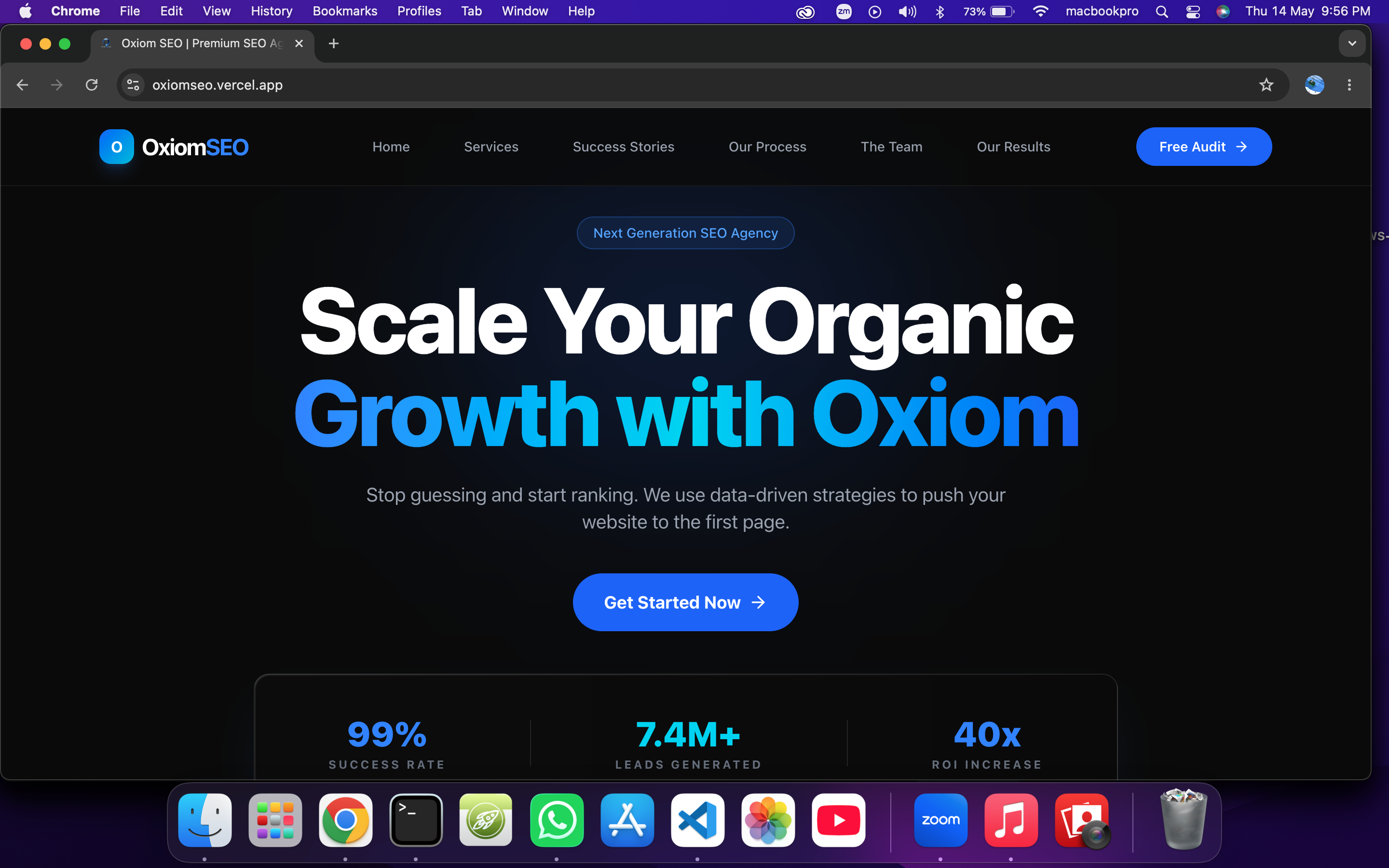Open Chrome's three-dot menu
Screen dimensions: 1389x868
pos(1349,85)
